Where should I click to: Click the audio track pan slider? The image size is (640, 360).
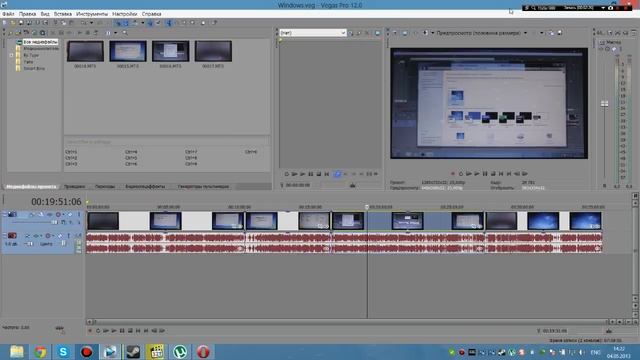point(64,244)
